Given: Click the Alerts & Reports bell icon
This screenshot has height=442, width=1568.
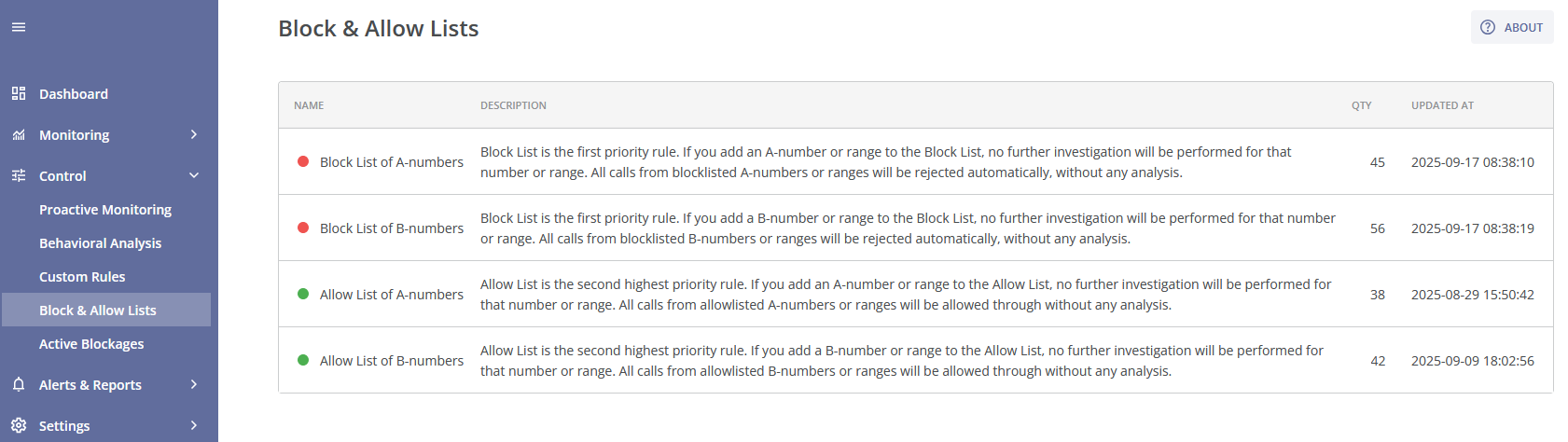Looking at the screenshot, I should (19, 384).
